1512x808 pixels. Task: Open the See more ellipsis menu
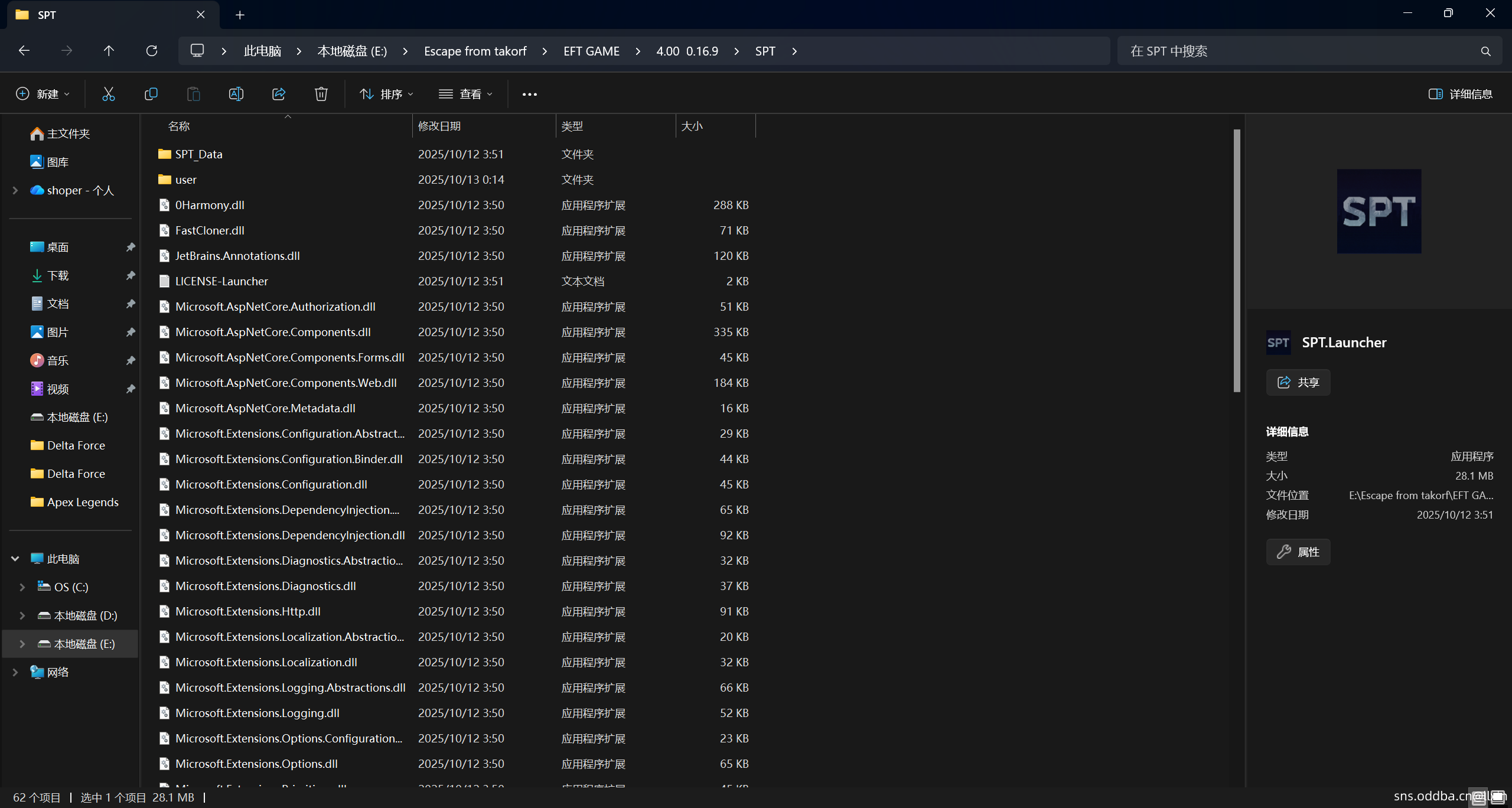click(529, 94)
